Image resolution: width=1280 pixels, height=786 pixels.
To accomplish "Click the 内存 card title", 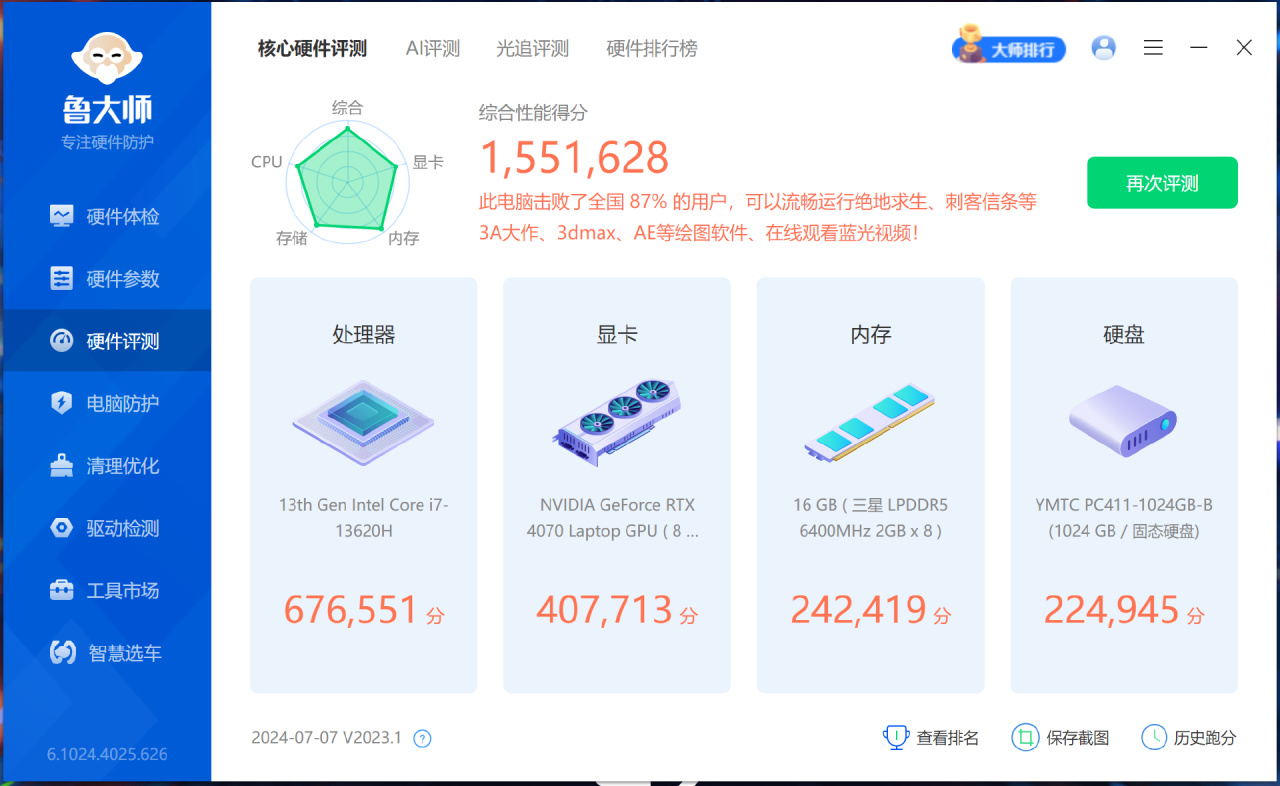I will (x=870, y=335).
